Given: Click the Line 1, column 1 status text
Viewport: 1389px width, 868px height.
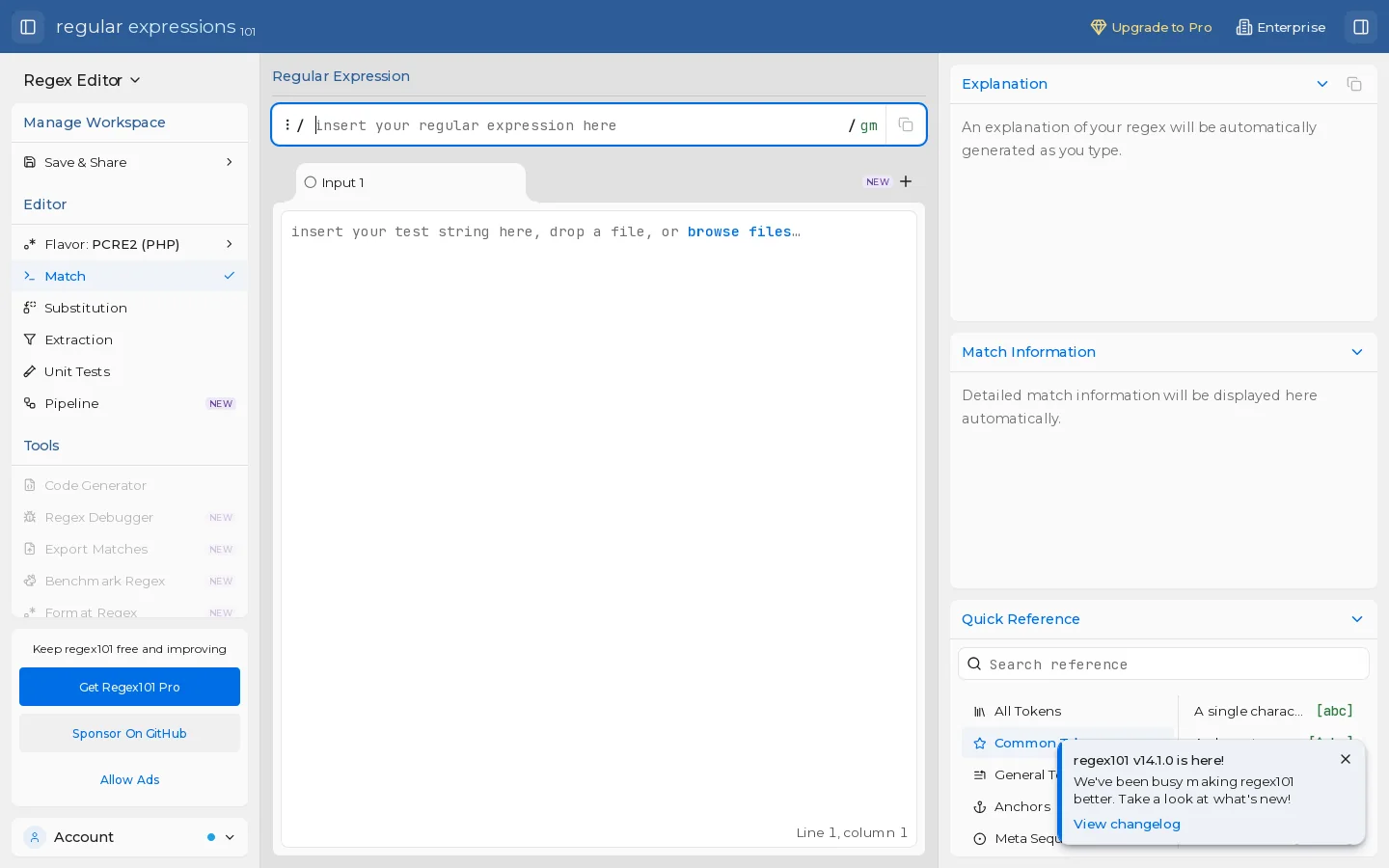Looking at the screenshot, I should click(x=852, y=832).
